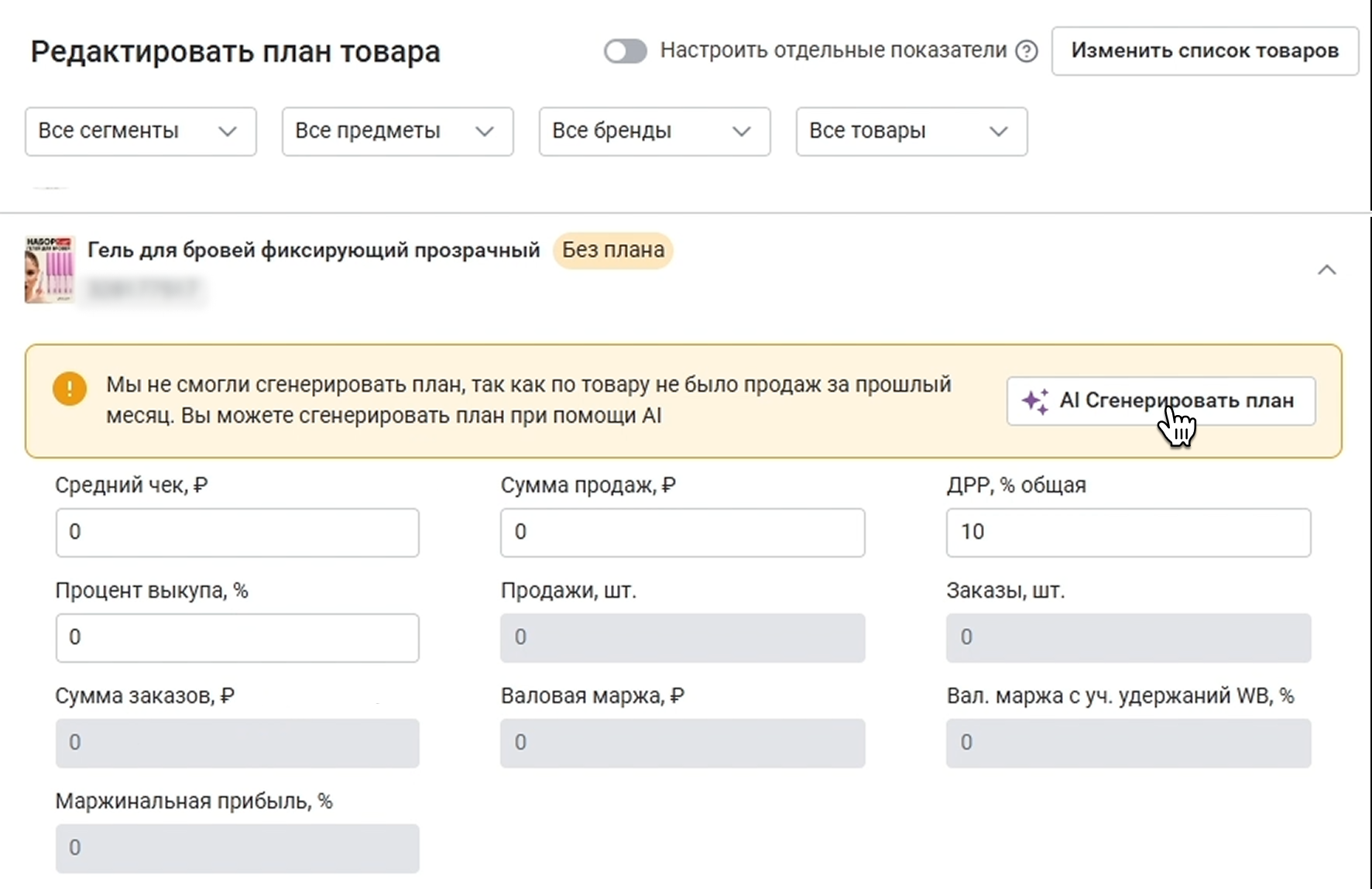Open the 'Все бренды' dropdown
The image size is (1372, 889).
click(x=654, y=132)
